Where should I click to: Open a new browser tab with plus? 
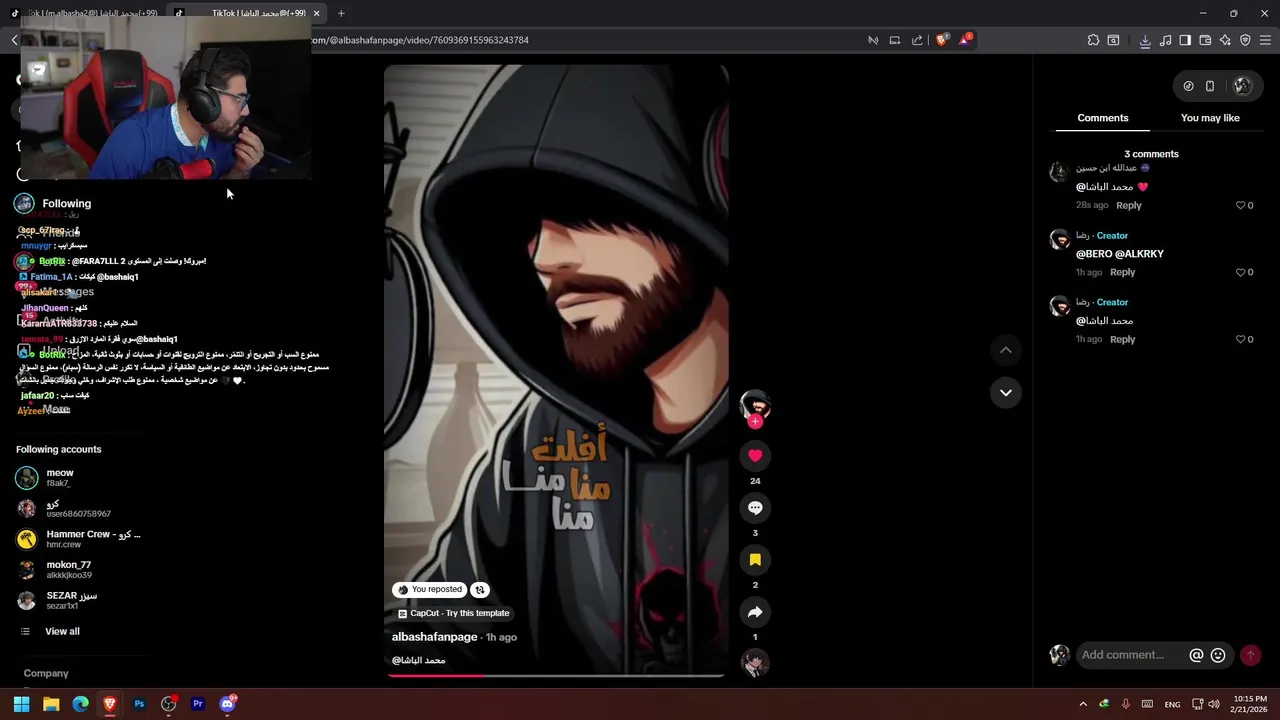(x=341, y=13)
